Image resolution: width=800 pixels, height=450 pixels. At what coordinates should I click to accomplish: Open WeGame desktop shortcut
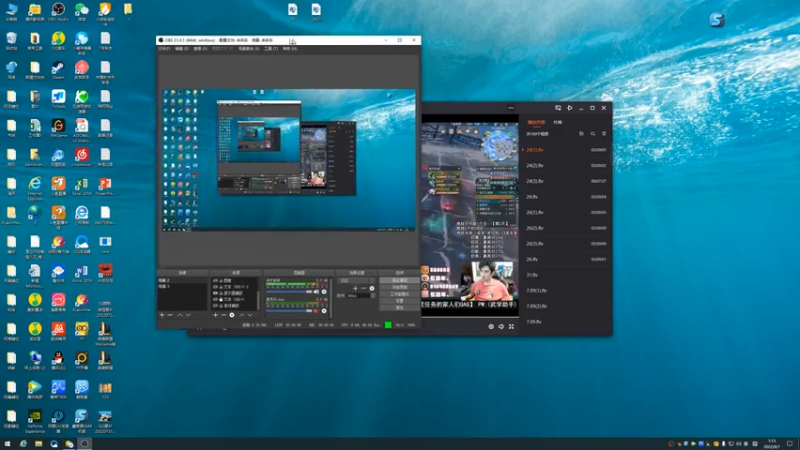pyautogui.click(x=58, y=128)
